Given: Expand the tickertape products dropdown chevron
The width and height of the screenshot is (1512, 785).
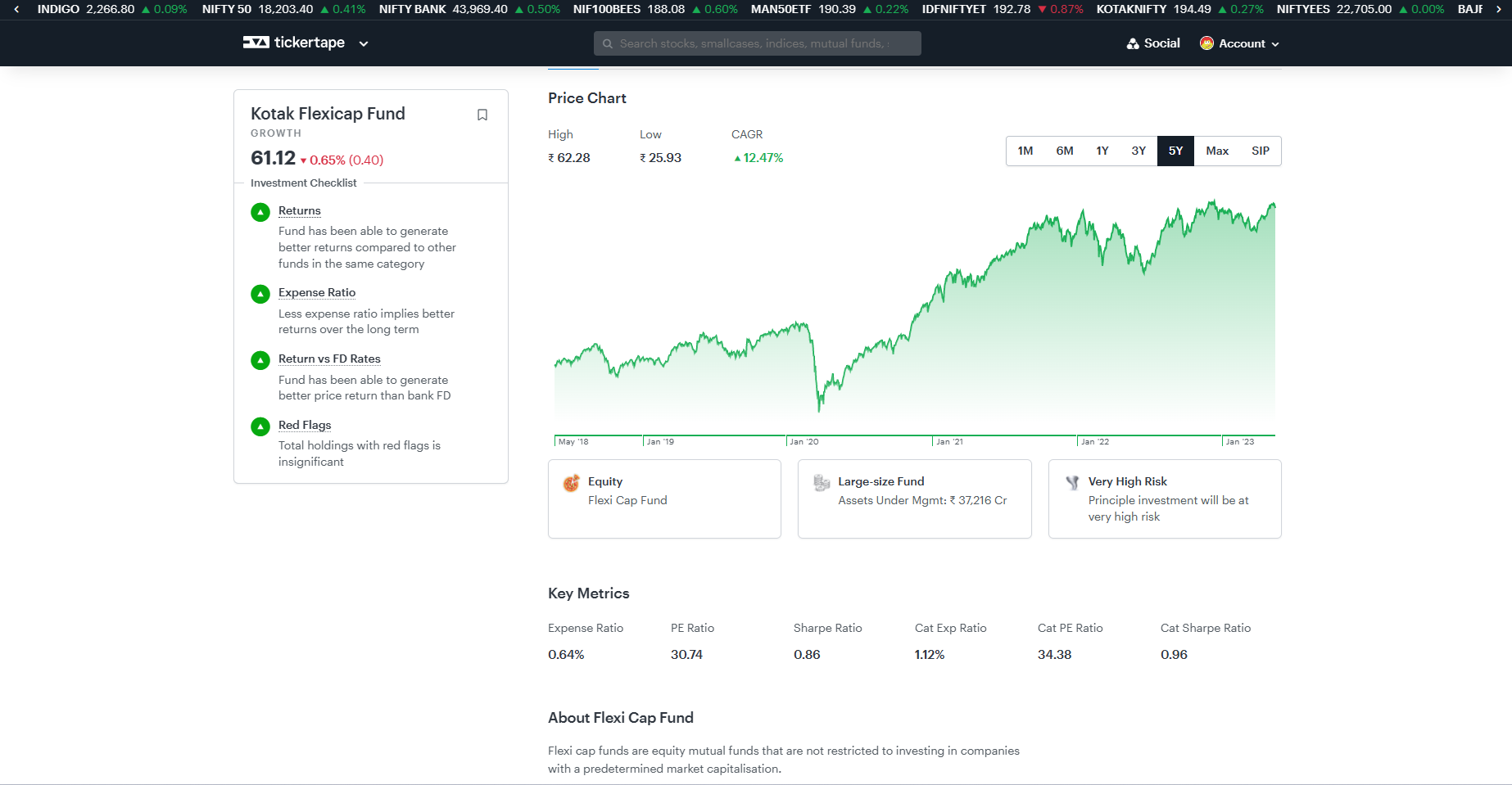Looking at the screenshot, I should (364, 43).
